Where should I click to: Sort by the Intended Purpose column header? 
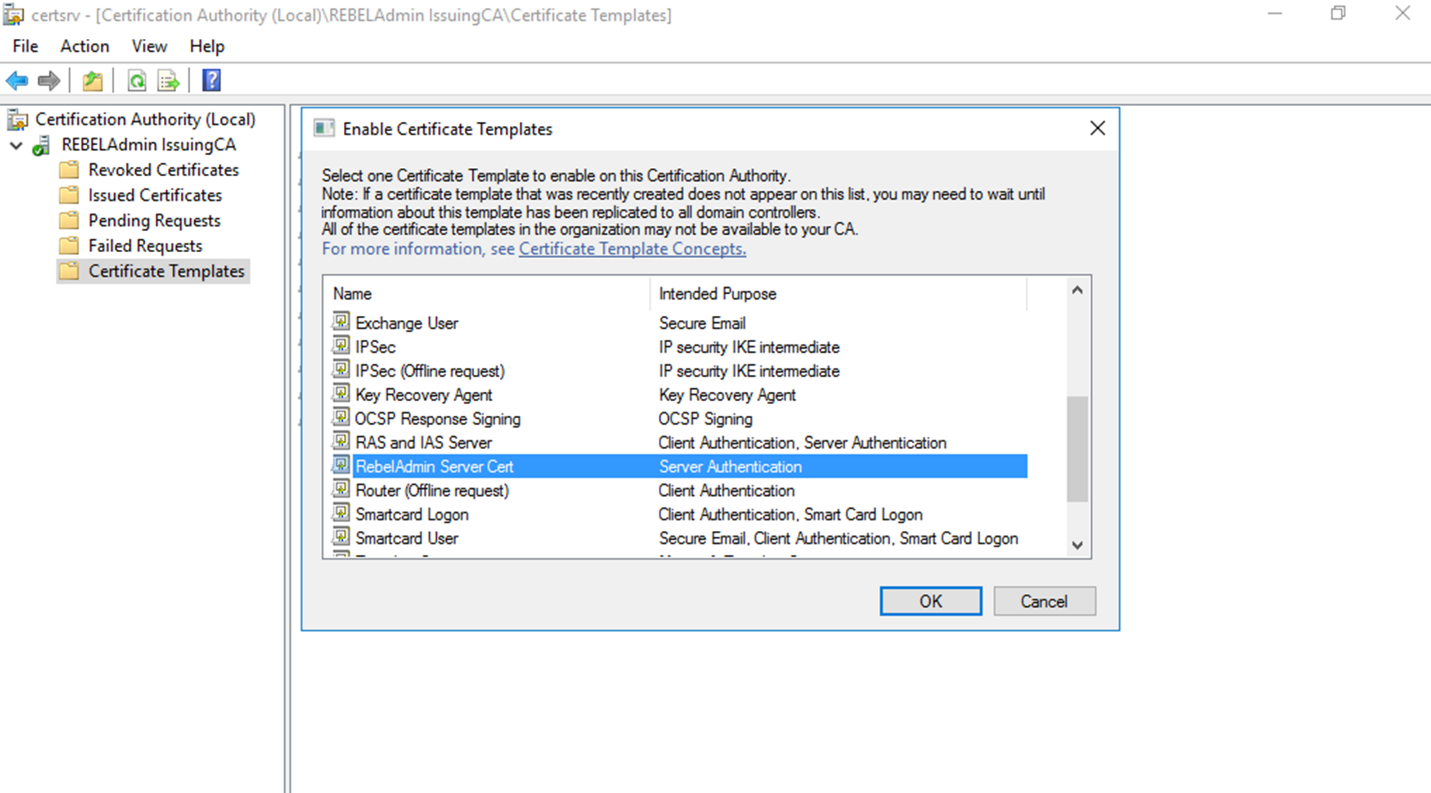tap(839, 294)
